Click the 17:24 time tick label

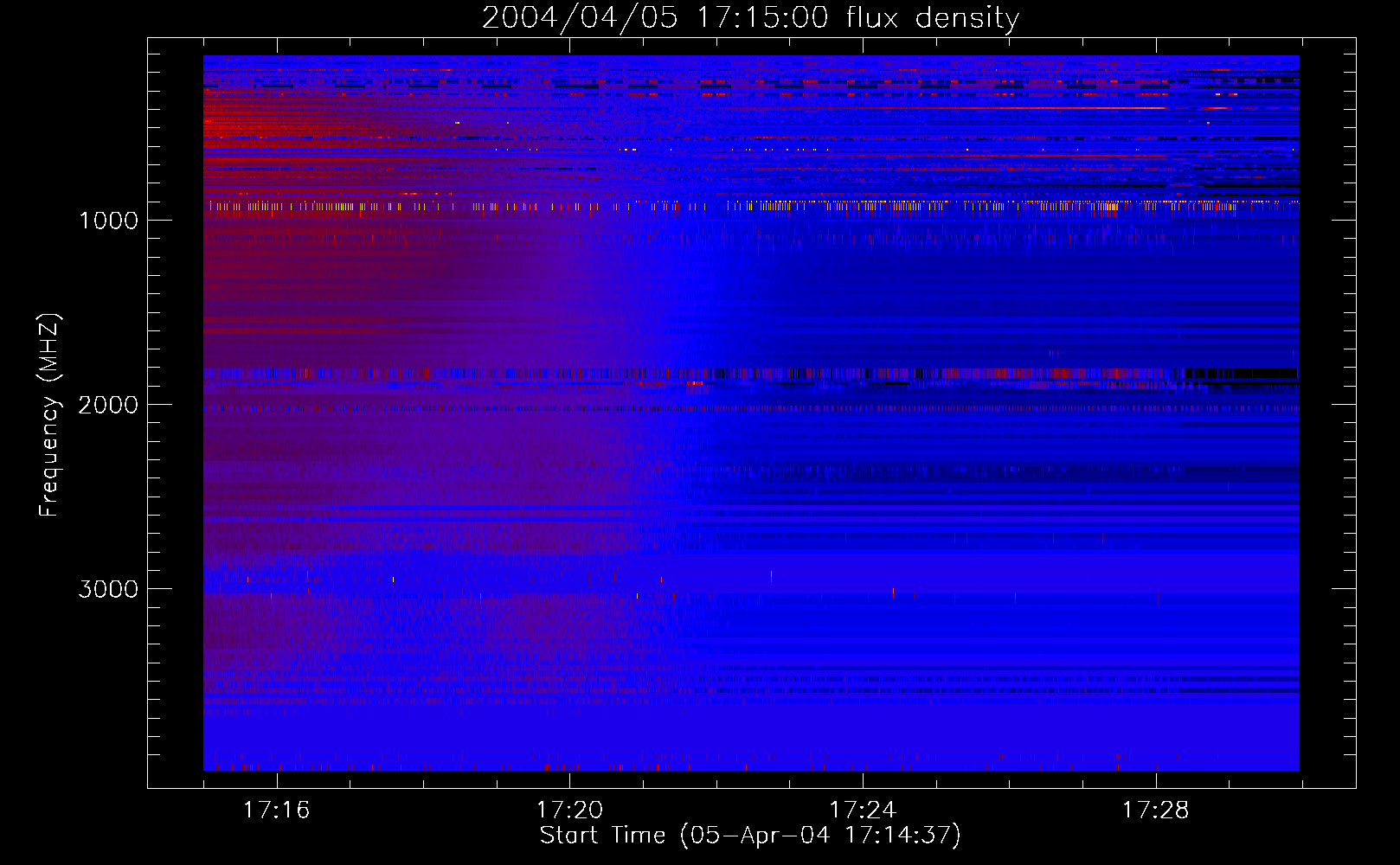click(x=863, y=811)
